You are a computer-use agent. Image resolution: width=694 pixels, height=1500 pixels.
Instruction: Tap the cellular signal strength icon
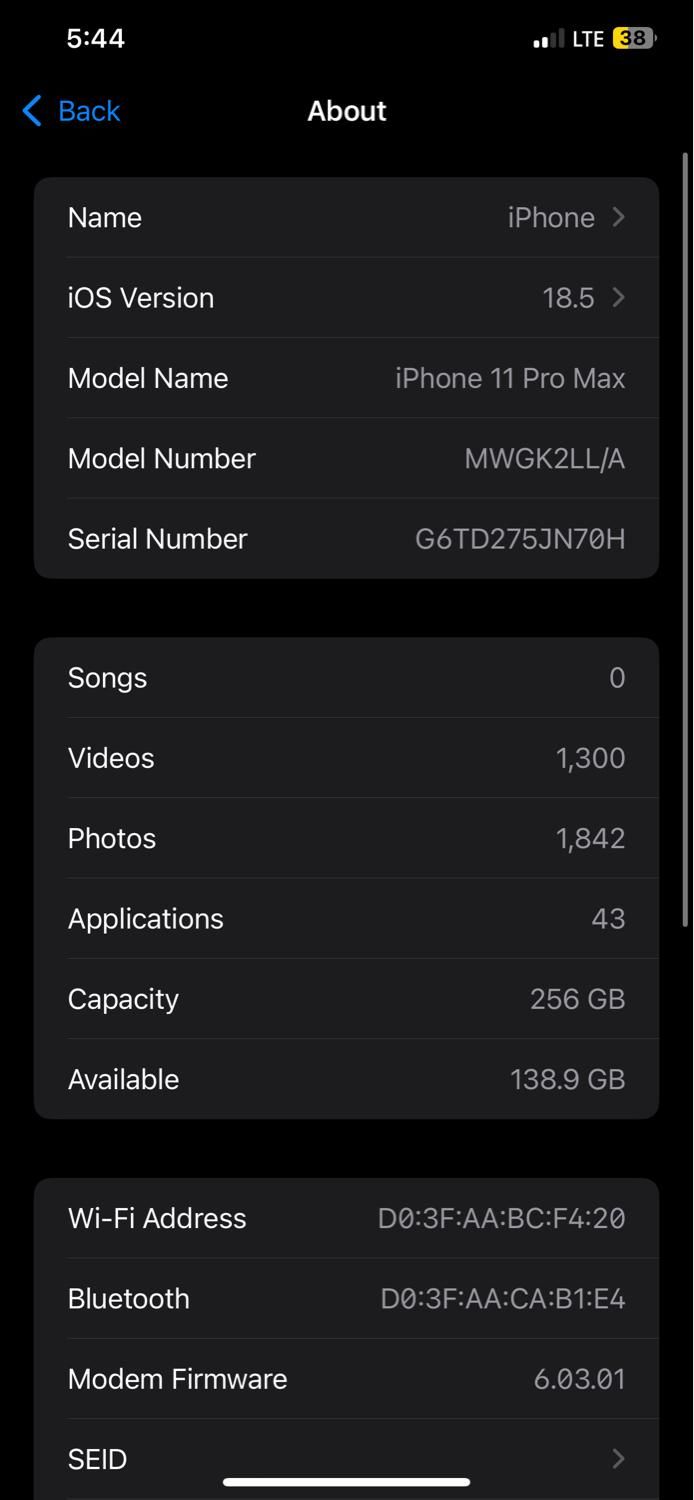click(549, 40)
